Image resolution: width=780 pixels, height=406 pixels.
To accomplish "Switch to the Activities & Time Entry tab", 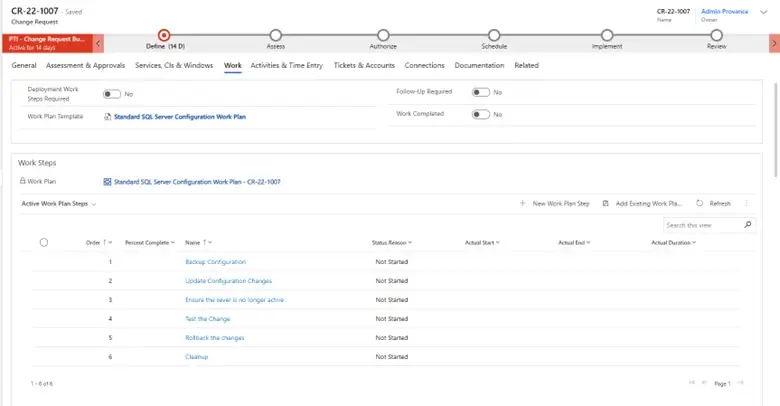I will (287, 65).
